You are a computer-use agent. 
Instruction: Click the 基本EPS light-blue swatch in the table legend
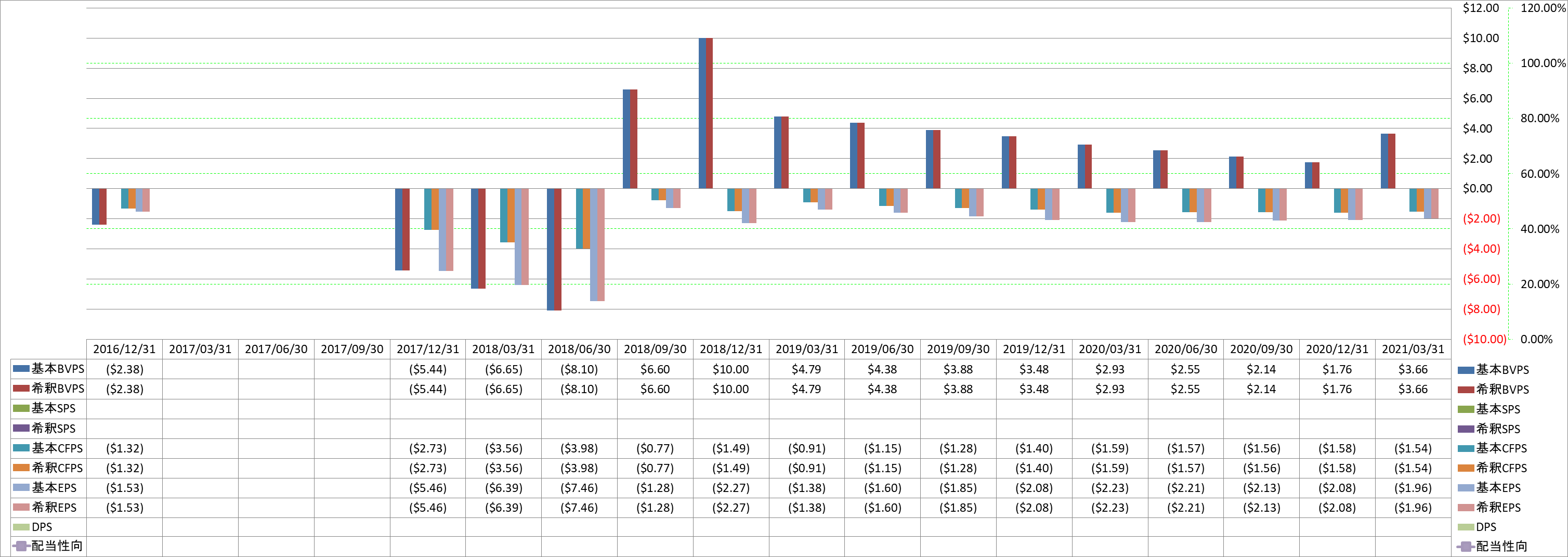21,488
